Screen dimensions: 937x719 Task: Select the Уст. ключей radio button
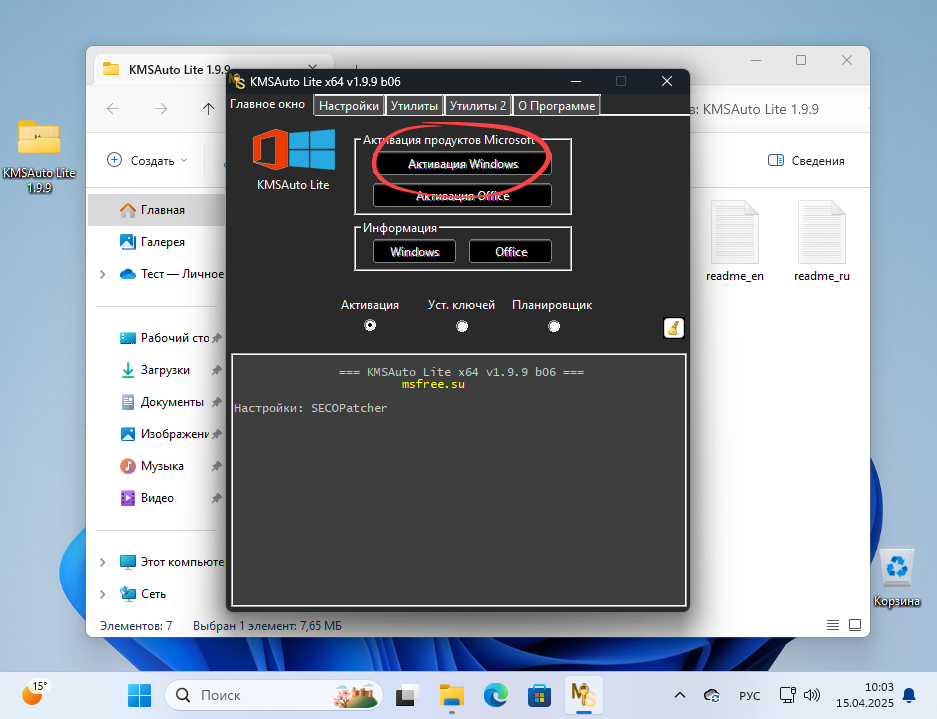pos(461,324)
